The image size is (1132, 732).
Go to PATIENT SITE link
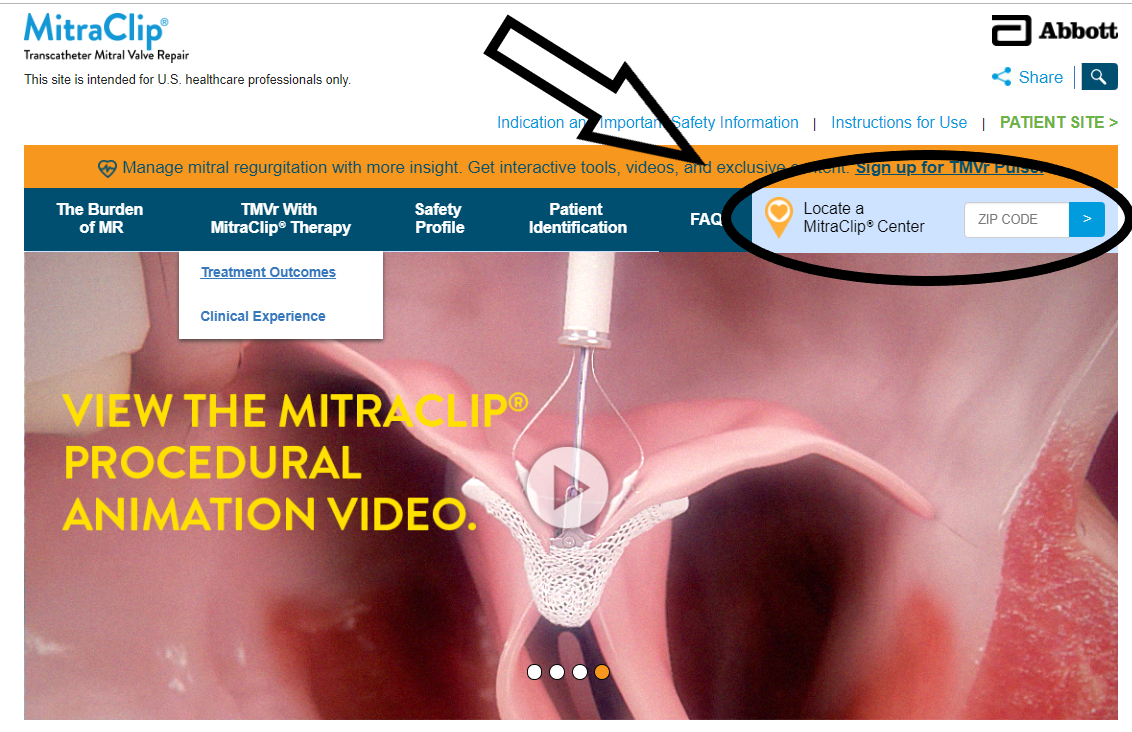(1058, 123)
